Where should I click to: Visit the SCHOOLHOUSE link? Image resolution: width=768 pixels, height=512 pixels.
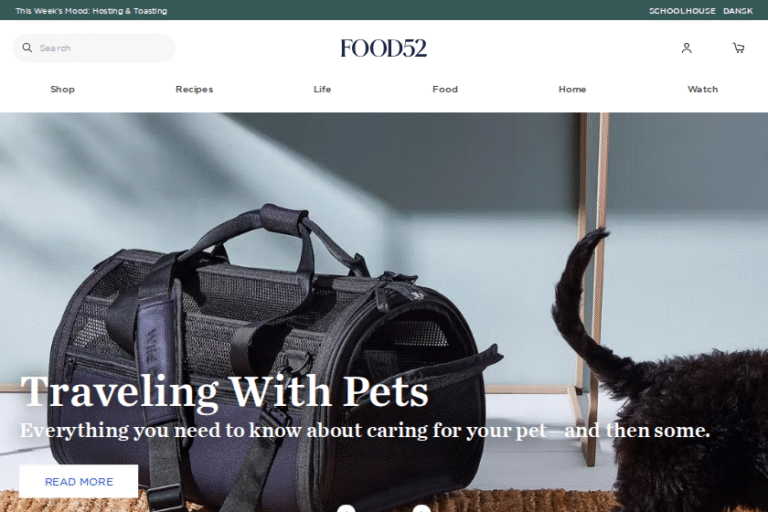tap(682, 11)
